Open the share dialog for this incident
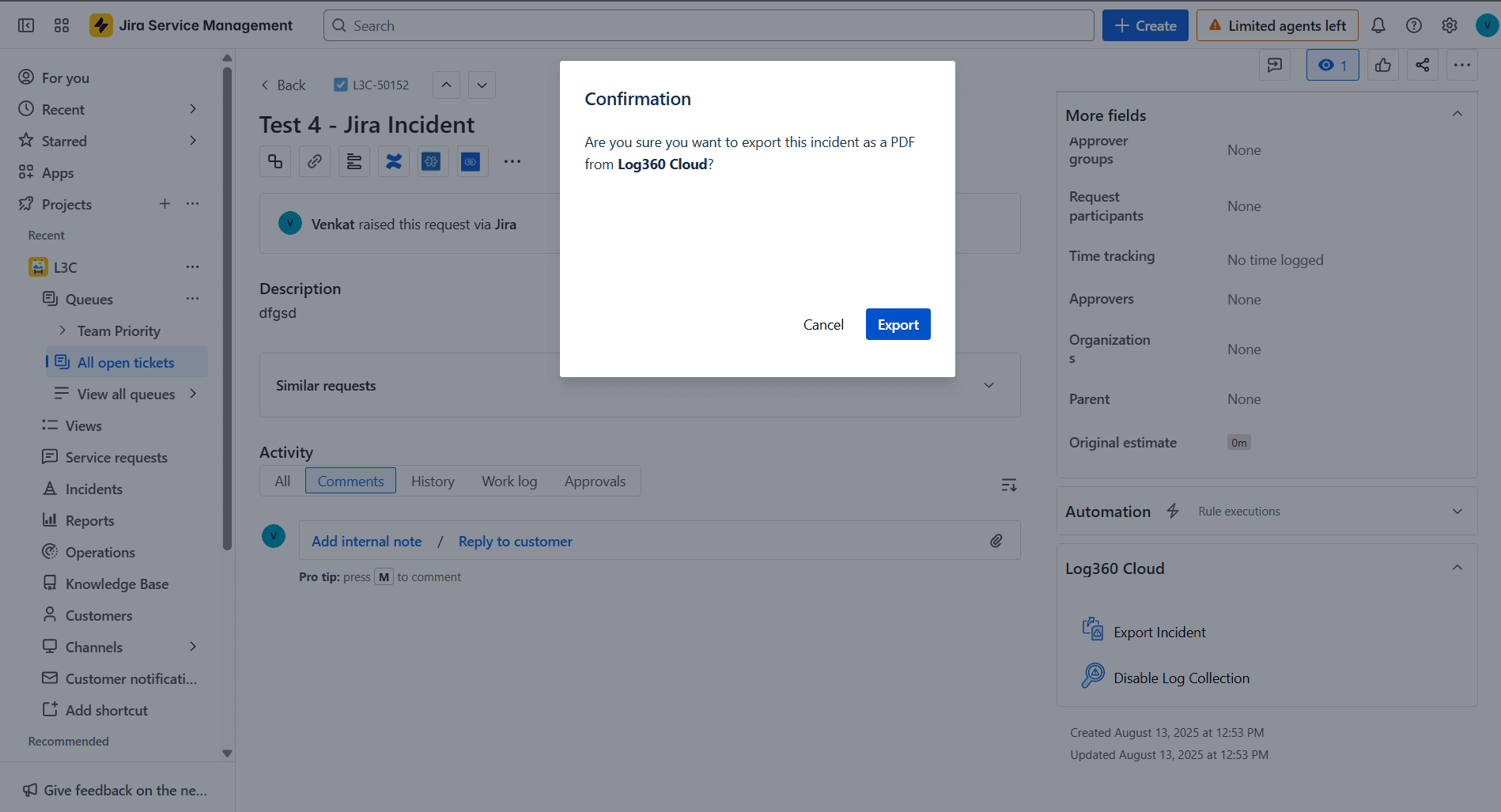This screenshot has height=812, width=1501. coord(1422,65)
